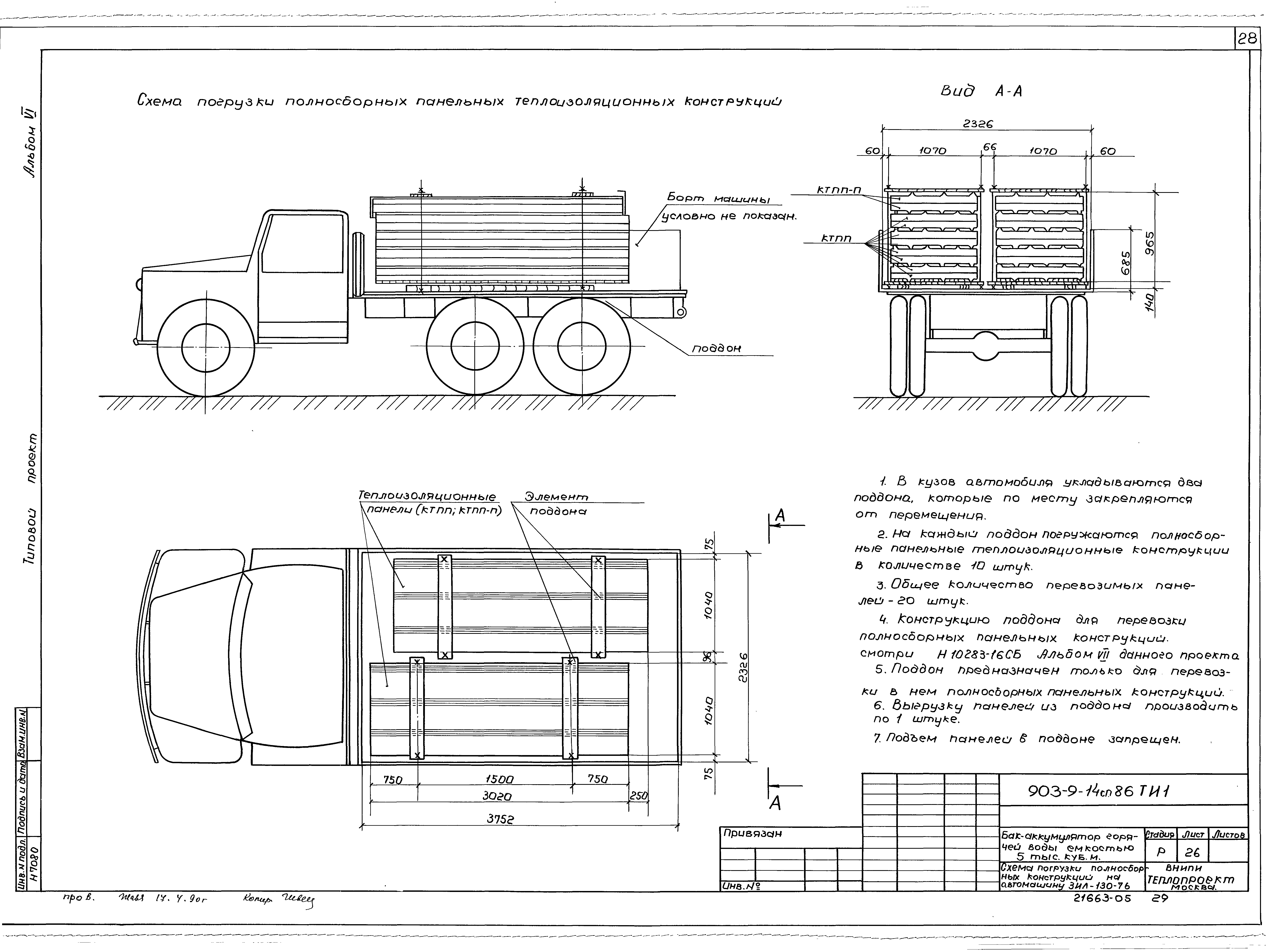Click the number '21663-05' below the title block

coord(1102,898)
